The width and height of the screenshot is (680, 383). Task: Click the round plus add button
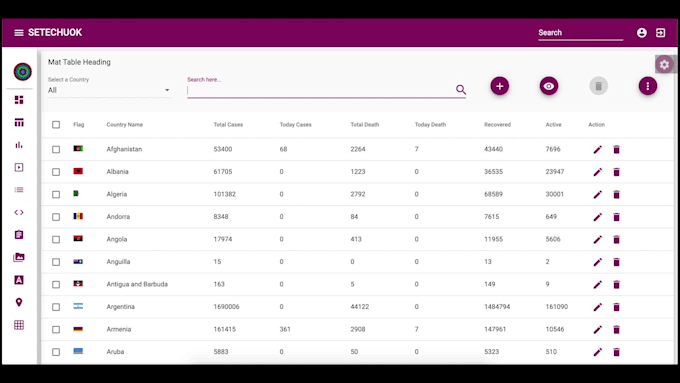pos(500,86)
